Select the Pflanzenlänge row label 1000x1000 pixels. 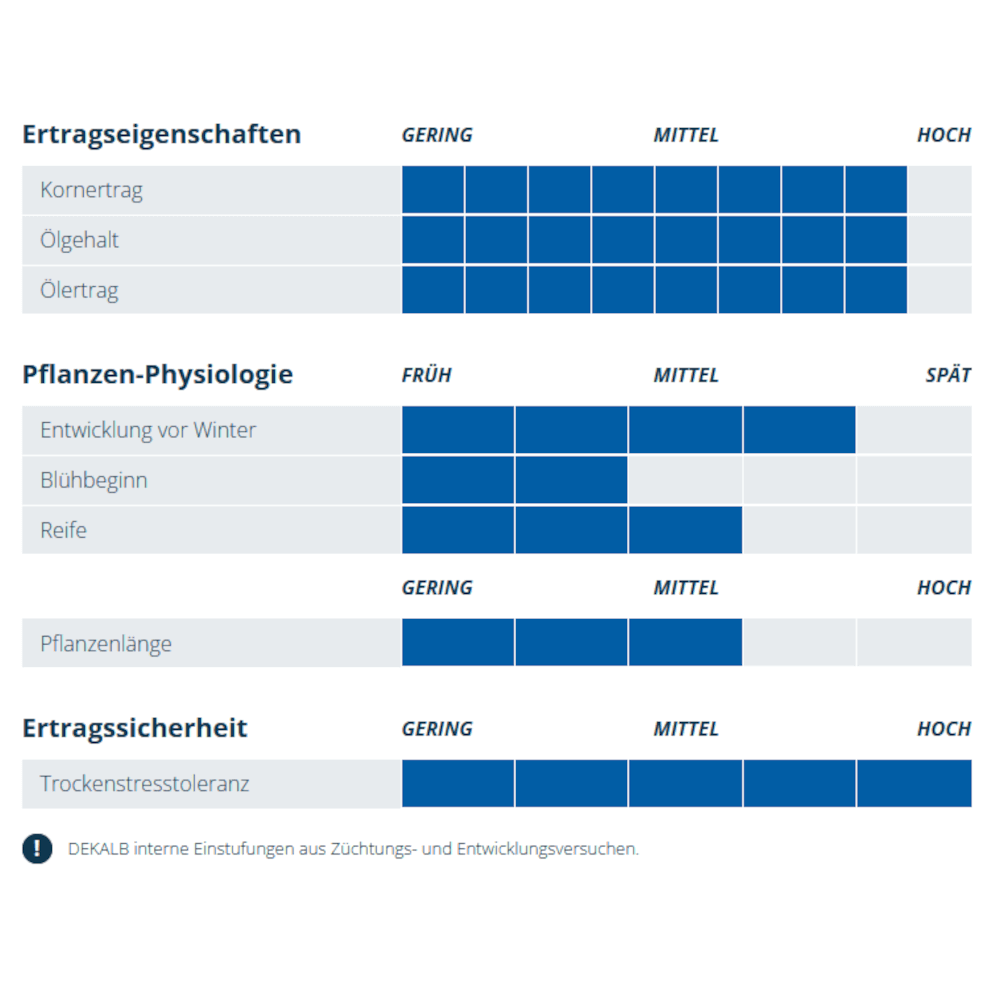click(x=106, y=643)
